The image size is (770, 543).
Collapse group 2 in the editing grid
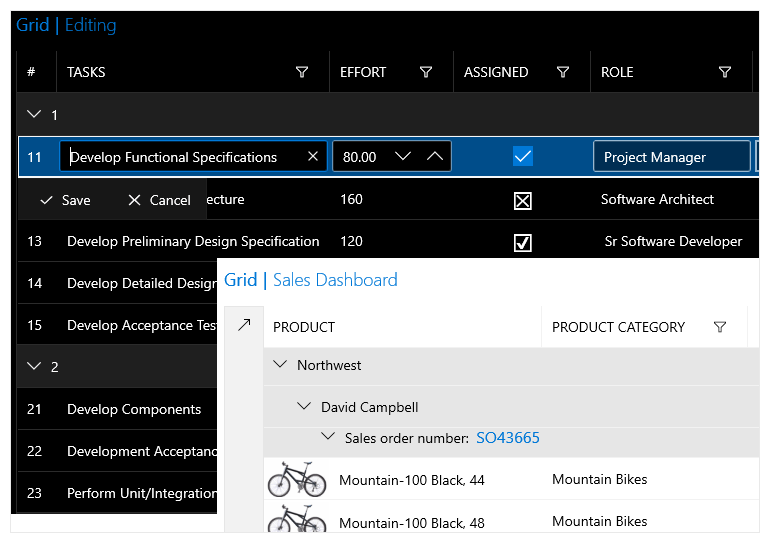(34, 366)
